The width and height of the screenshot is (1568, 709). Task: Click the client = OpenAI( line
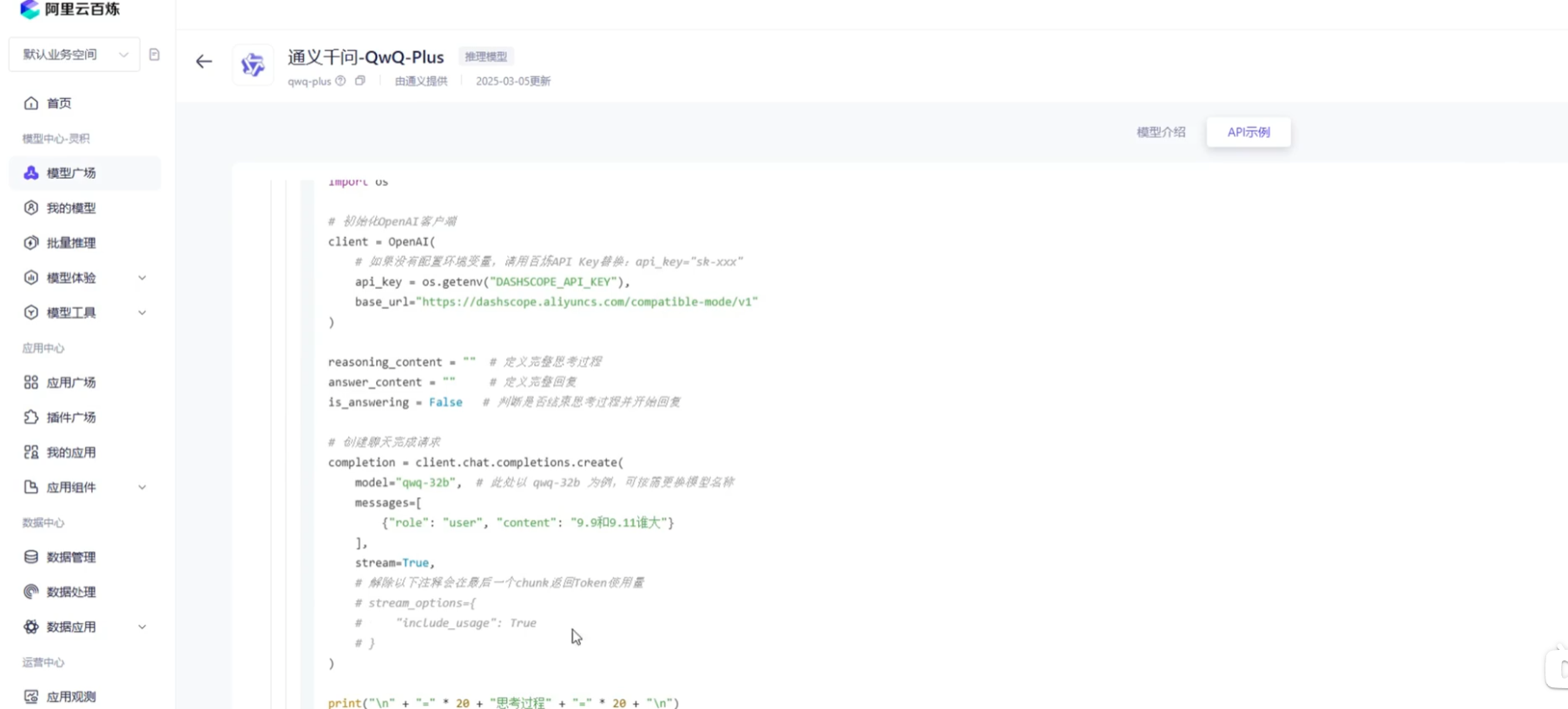(382, 242)
